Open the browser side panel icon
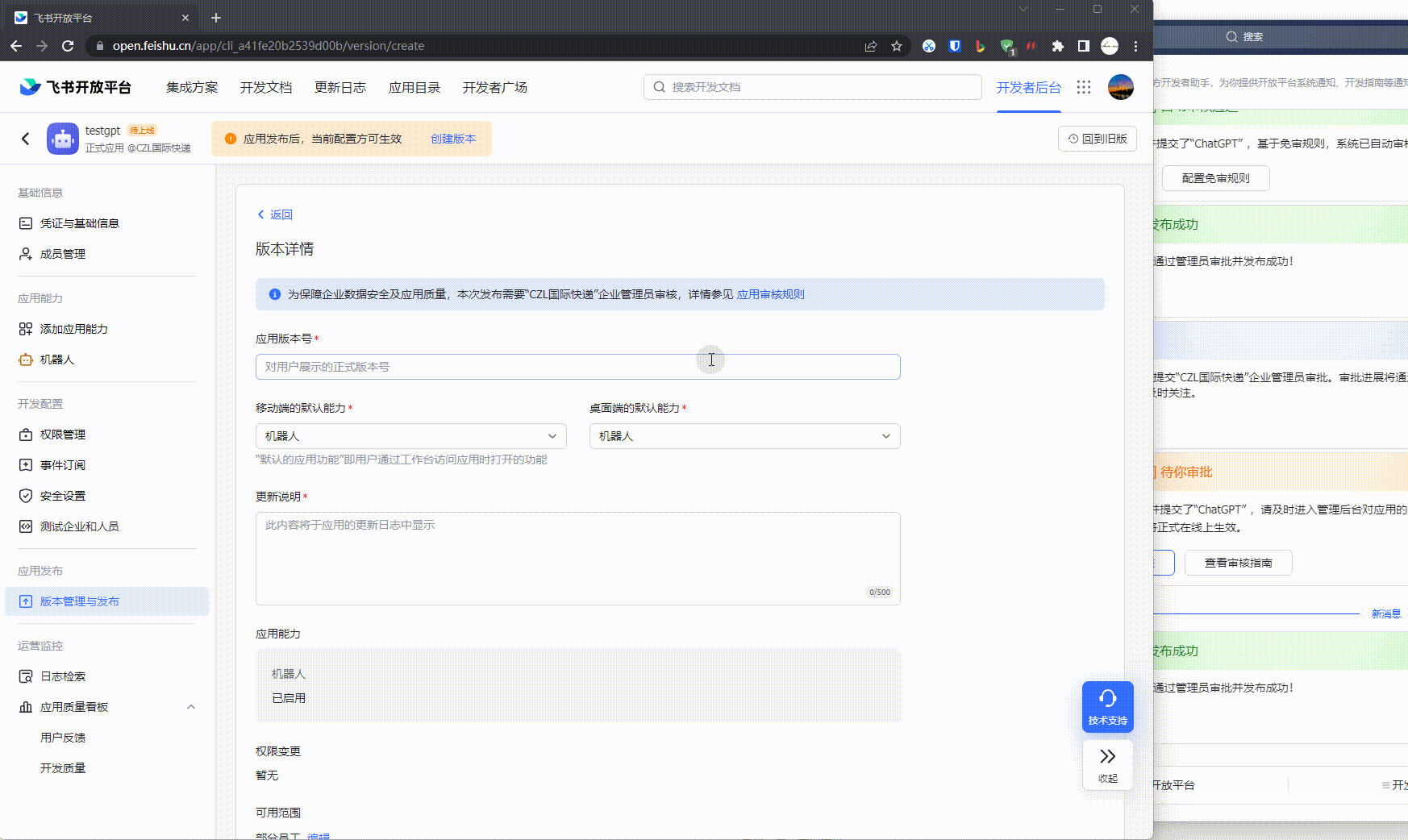The width and height of the screenshot is (1408, 840). coord(1084,46)
